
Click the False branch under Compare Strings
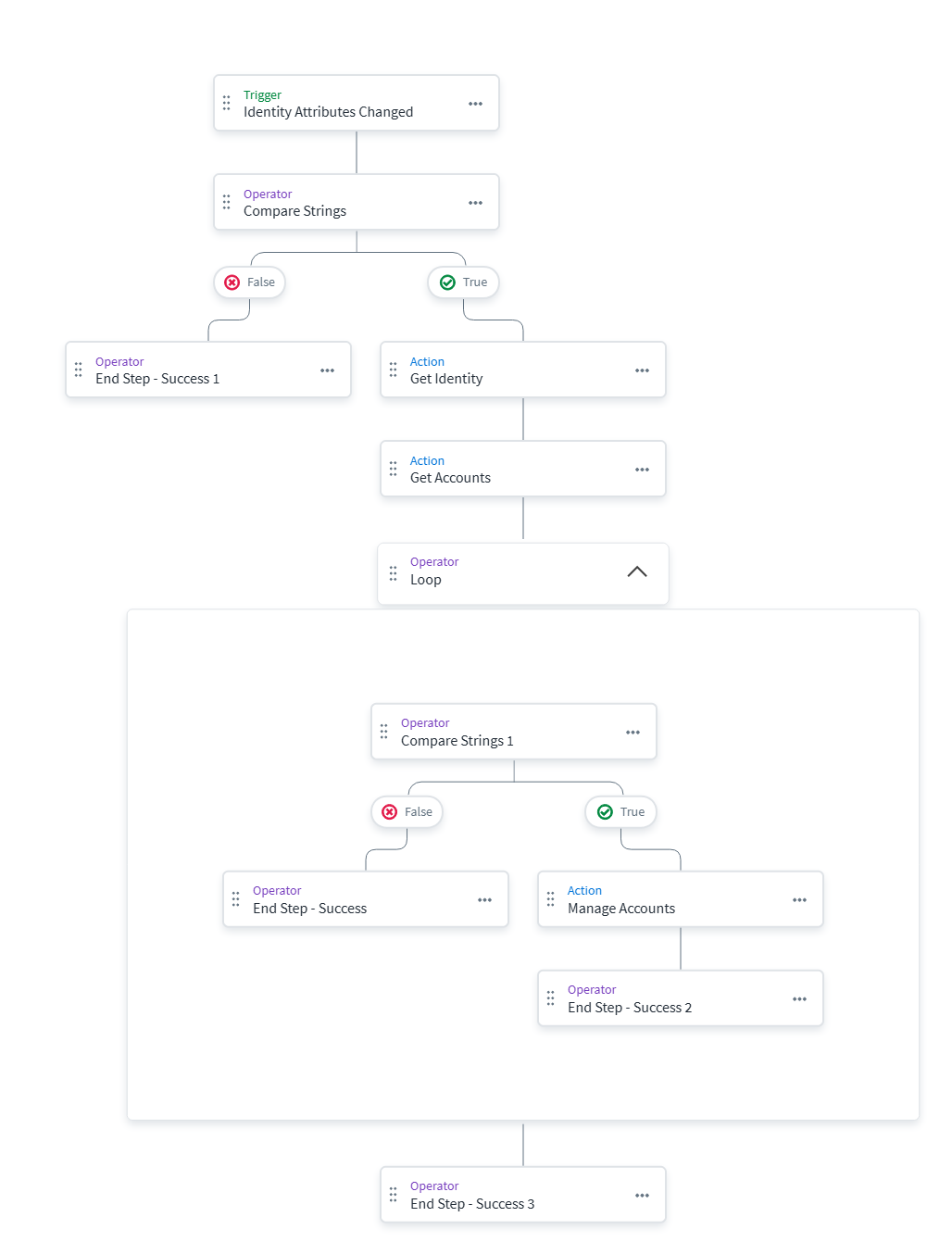[x=250, y=282]
